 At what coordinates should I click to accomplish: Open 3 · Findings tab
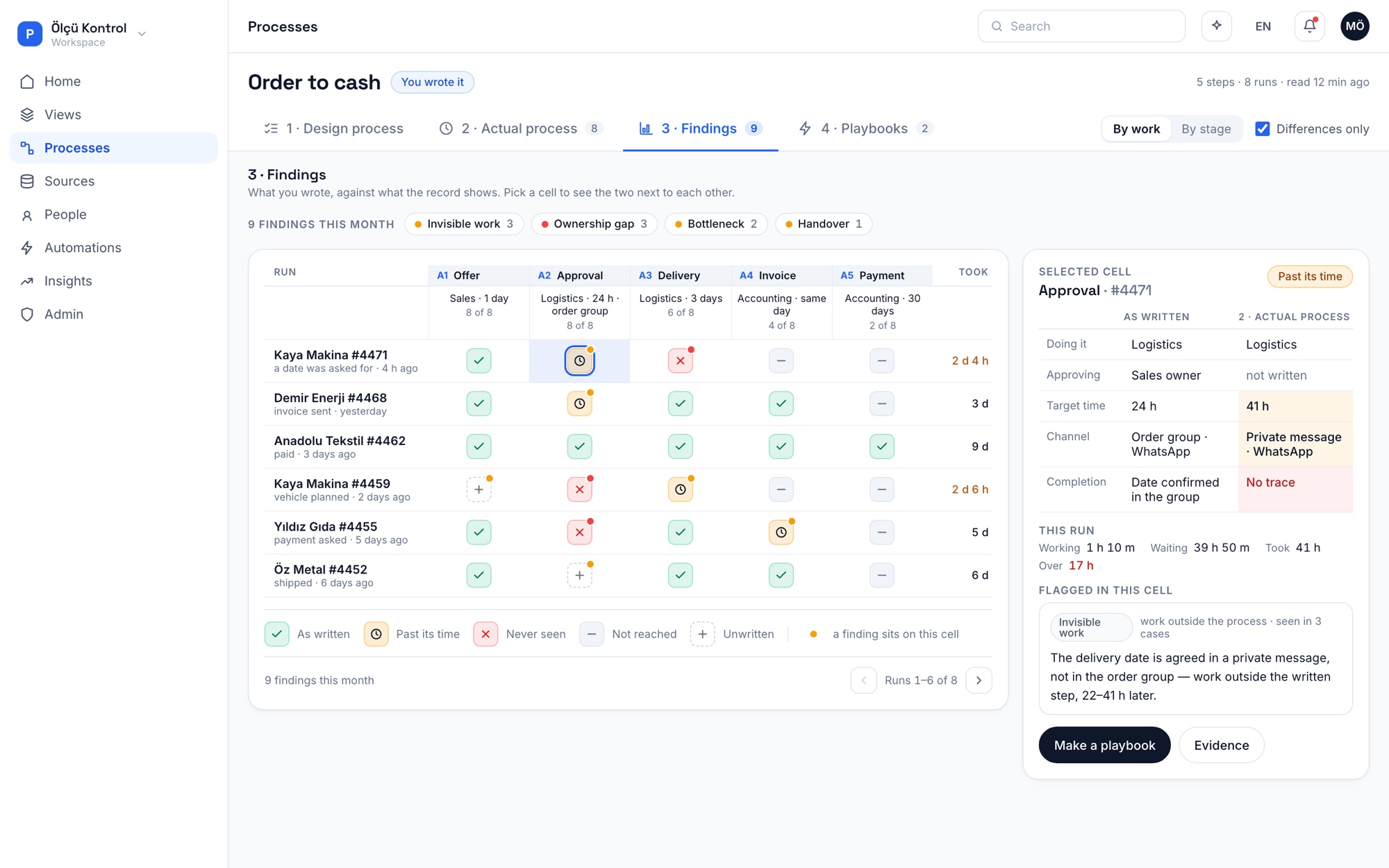[700, 129]
